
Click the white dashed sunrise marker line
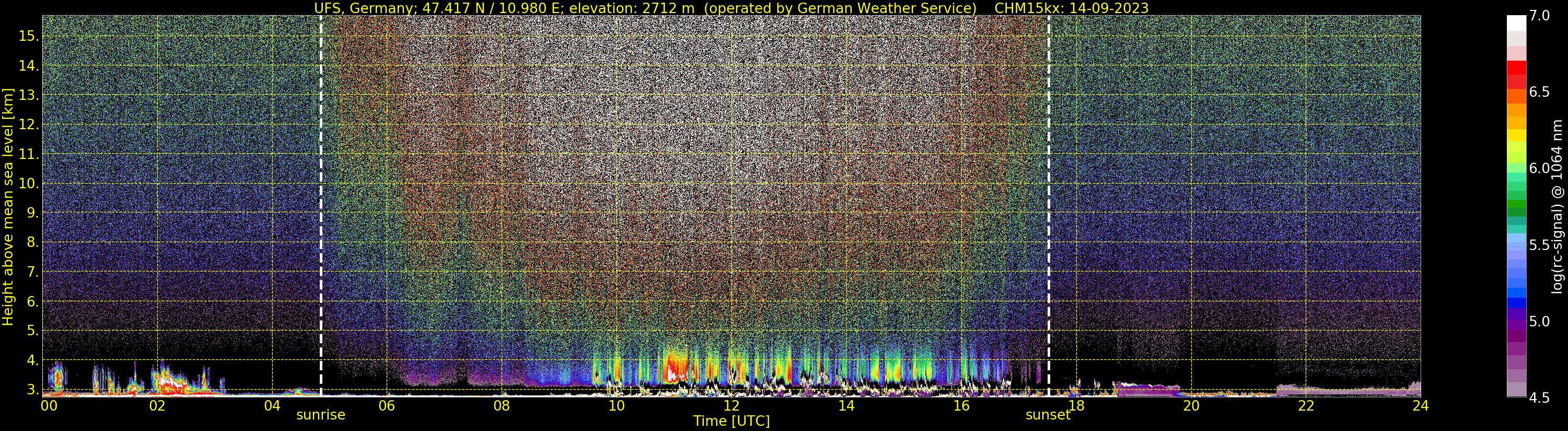(321, 206)
